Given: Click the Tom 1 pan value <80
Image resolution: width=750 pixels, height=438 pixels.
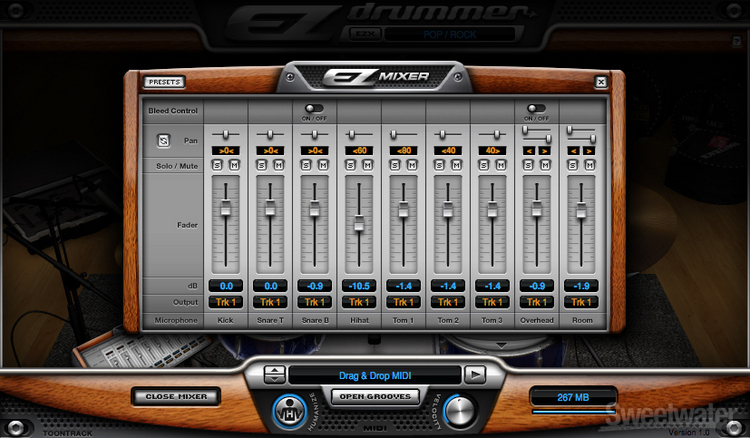Looking at the screenshot, I should pyautogui.click(x=404, y=151).
